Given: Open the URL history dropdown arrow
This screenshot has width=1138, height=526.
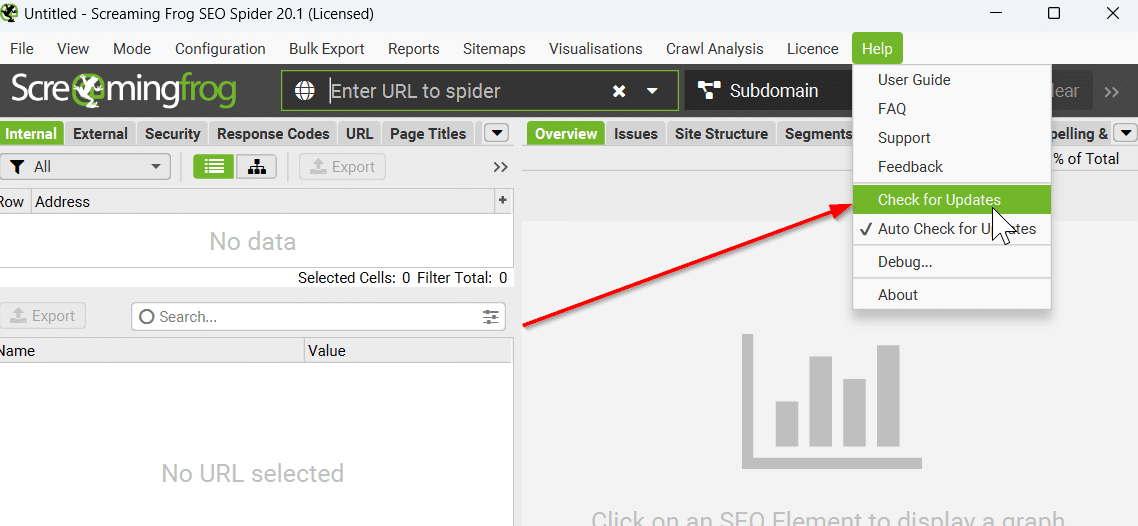Looking at the screenshot, I should click(x=652, y=91).
